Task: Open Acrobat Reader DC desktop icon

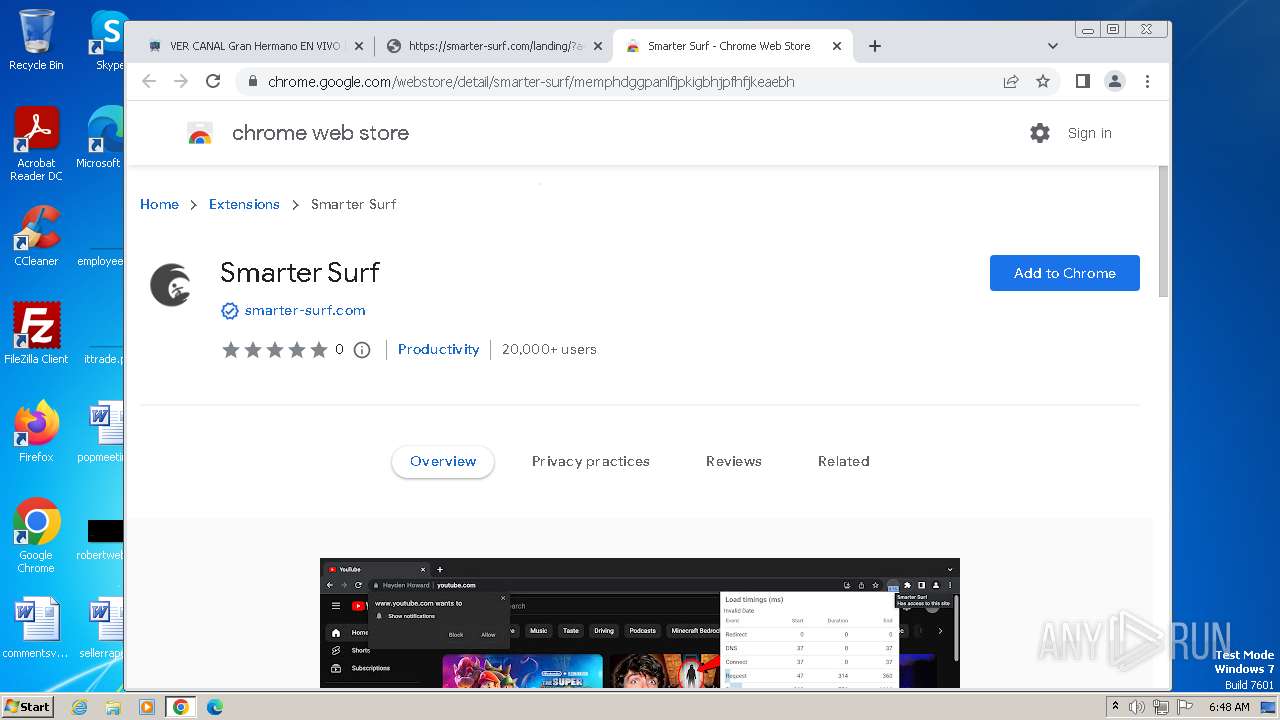Action: (x=36, y=144)
